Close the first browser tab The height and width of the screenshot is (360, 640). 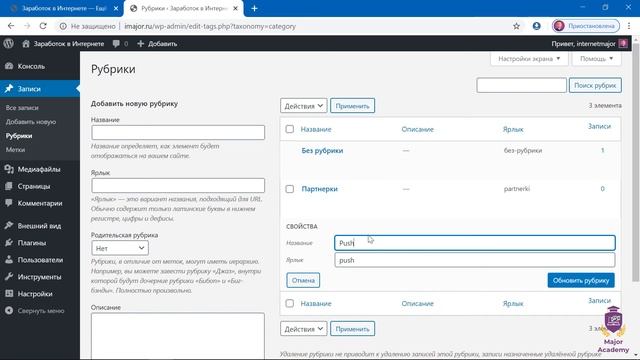116,8
